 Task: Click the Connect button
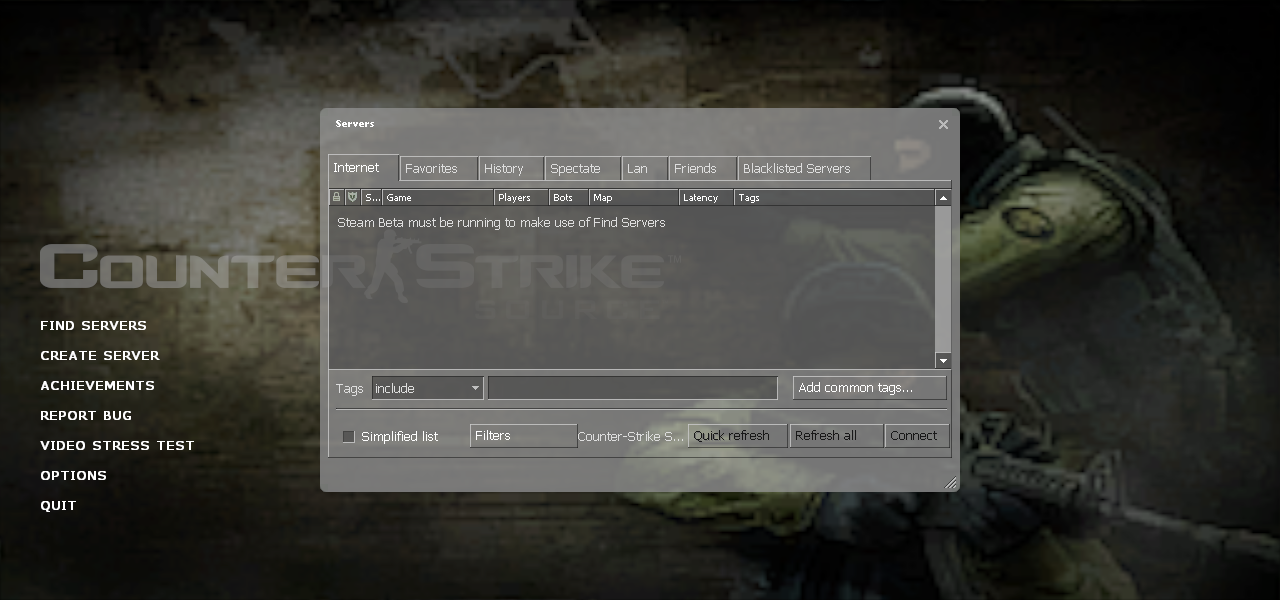(x=917, y=436)
